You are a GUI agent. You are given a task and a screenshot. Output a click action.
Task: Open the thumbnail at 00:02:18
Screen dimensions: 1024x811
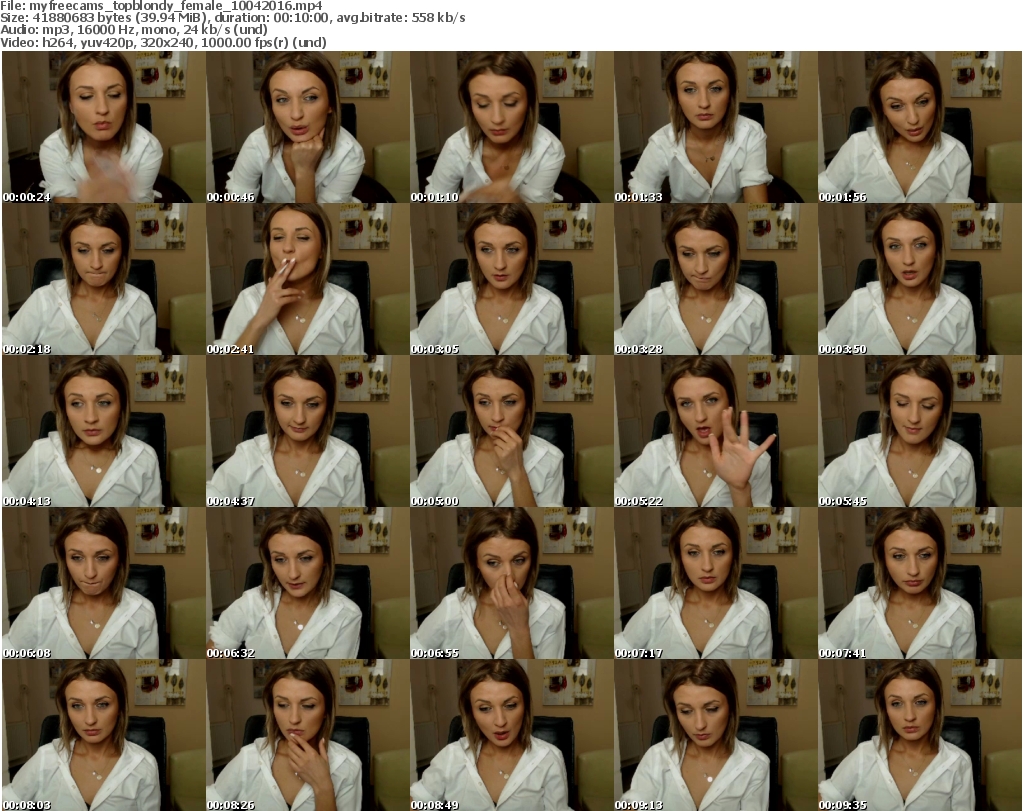click(x=103, y=279)
